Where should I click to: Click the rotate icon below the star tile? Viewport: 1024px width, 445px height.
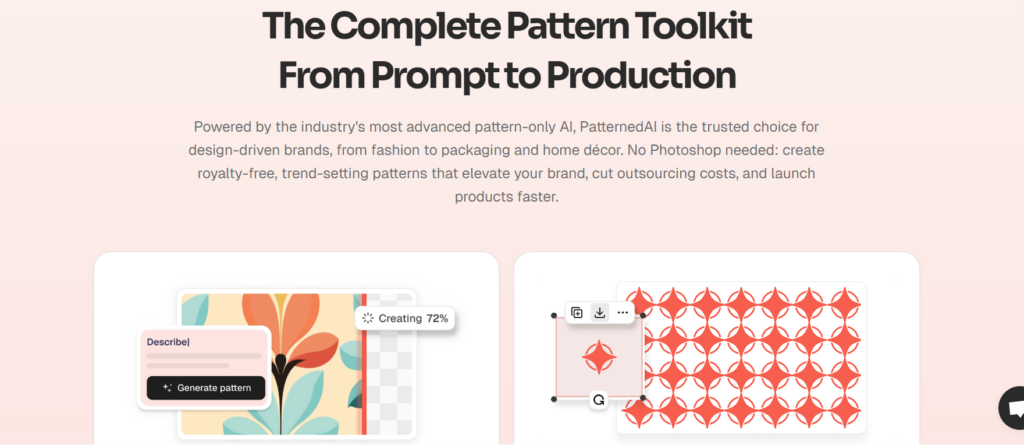(598, 400)
